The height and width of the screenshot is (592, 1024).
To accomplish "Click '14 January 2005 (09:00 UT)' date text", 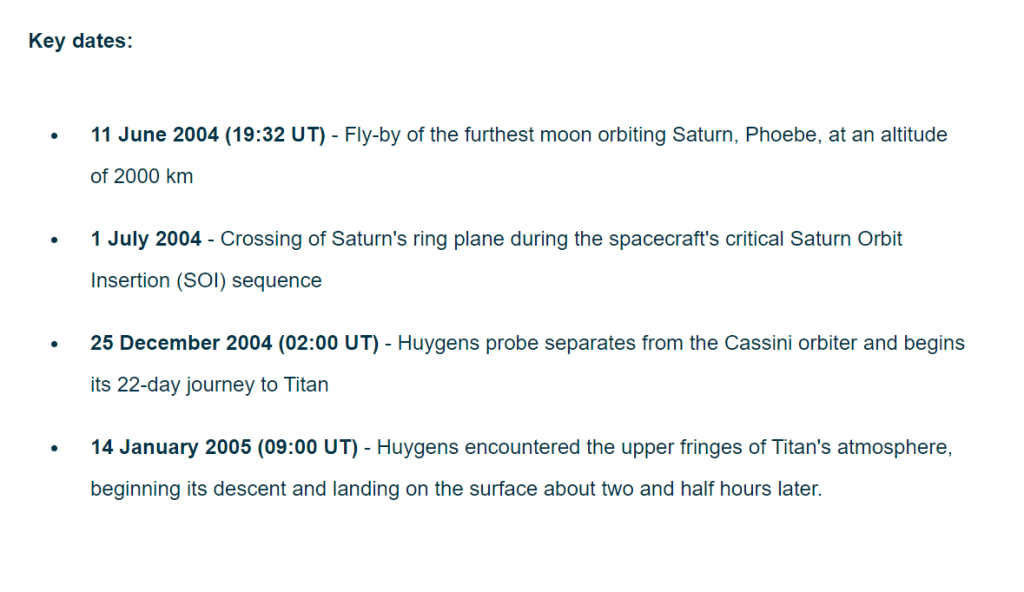I will (224, 447).
